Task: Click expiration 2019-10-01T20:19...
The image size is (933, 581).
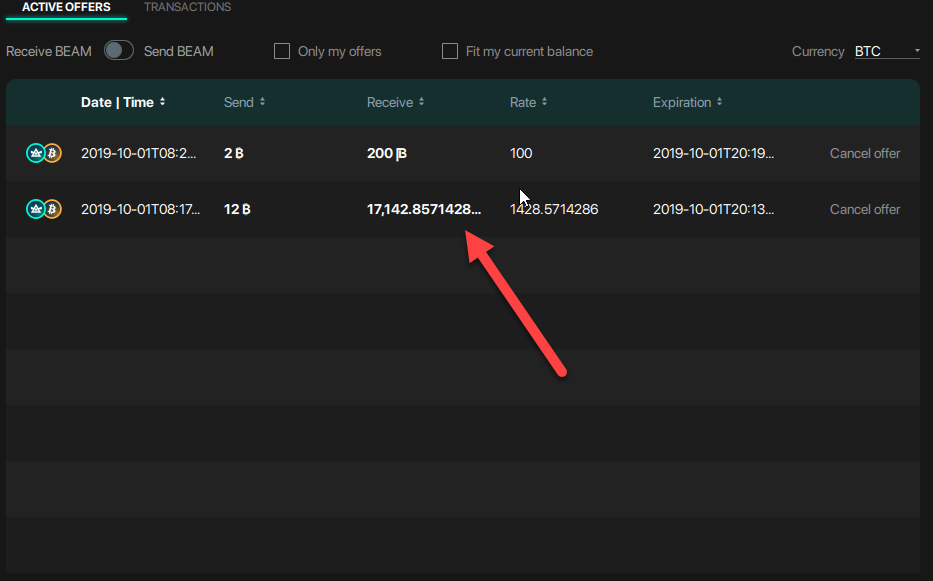Action: point(713,154)
